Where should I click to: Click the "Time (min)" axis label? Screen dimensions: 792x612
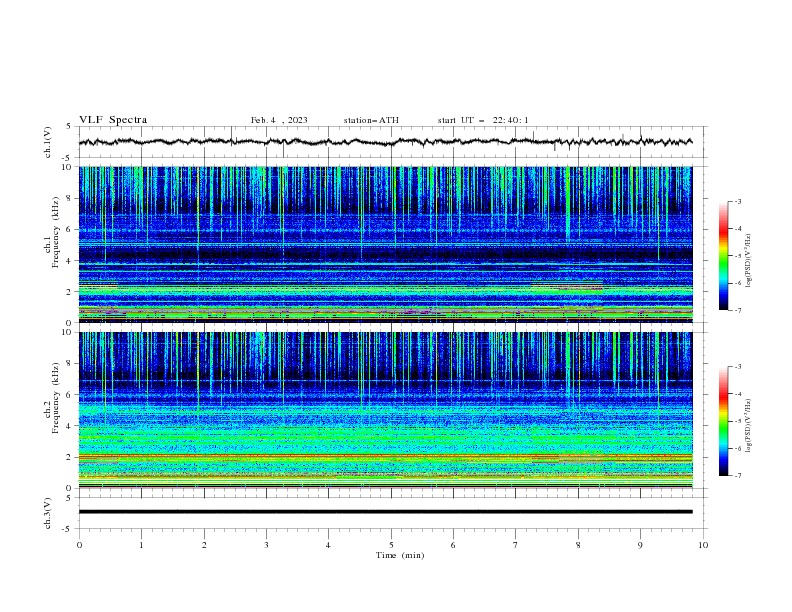tap(400, 555)
